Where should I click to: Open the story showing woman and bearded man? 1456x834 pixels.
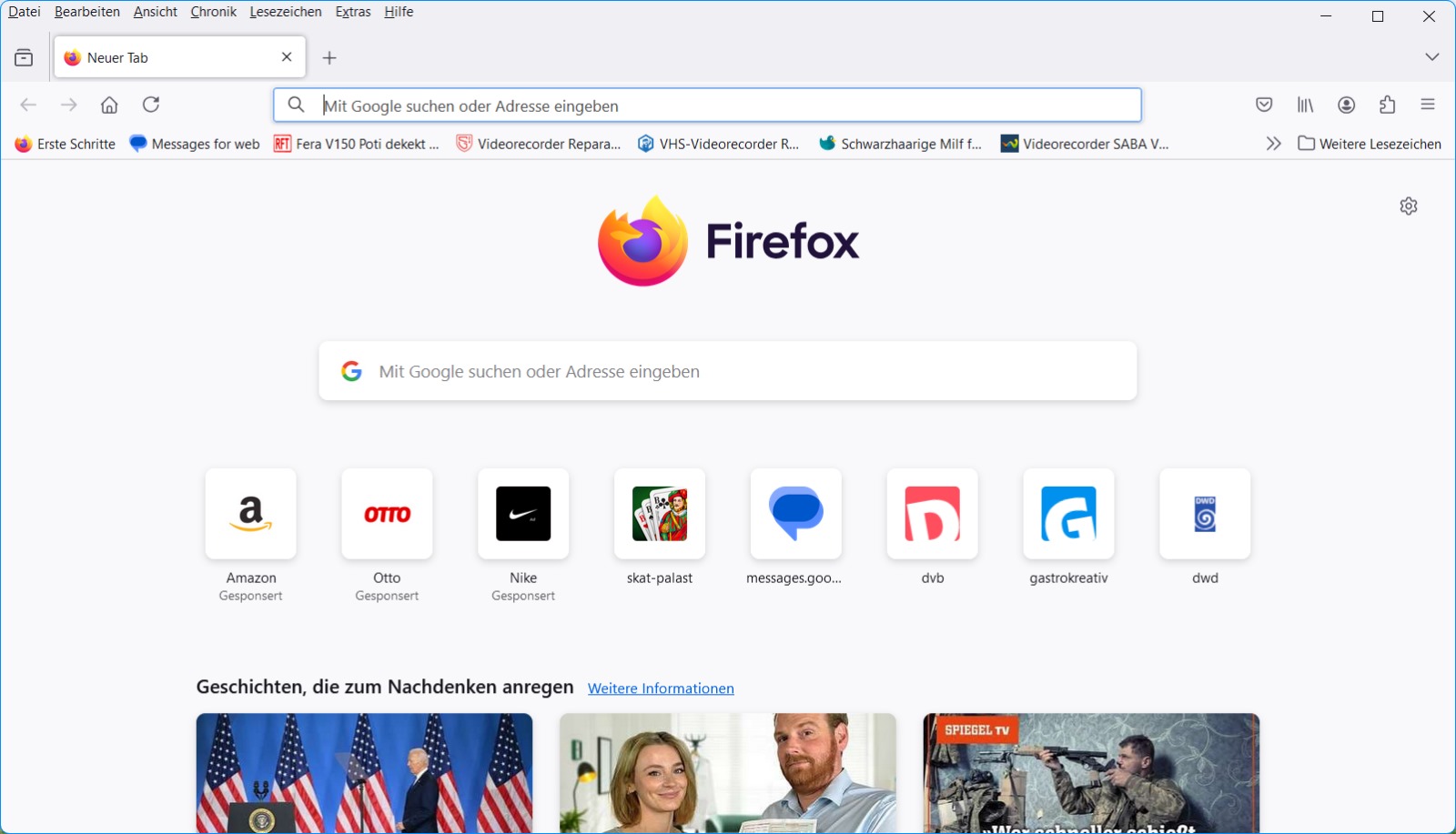pyautogui.click(x=728, y=773)
